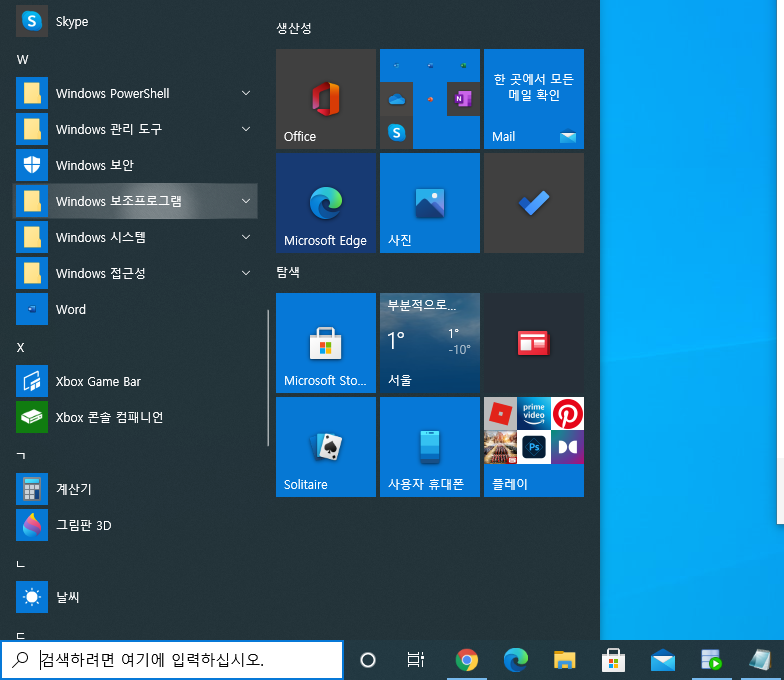Open 그림판 3D app
Image resolution: width=784 pixels, height=680 pixels.
point(135,525)
